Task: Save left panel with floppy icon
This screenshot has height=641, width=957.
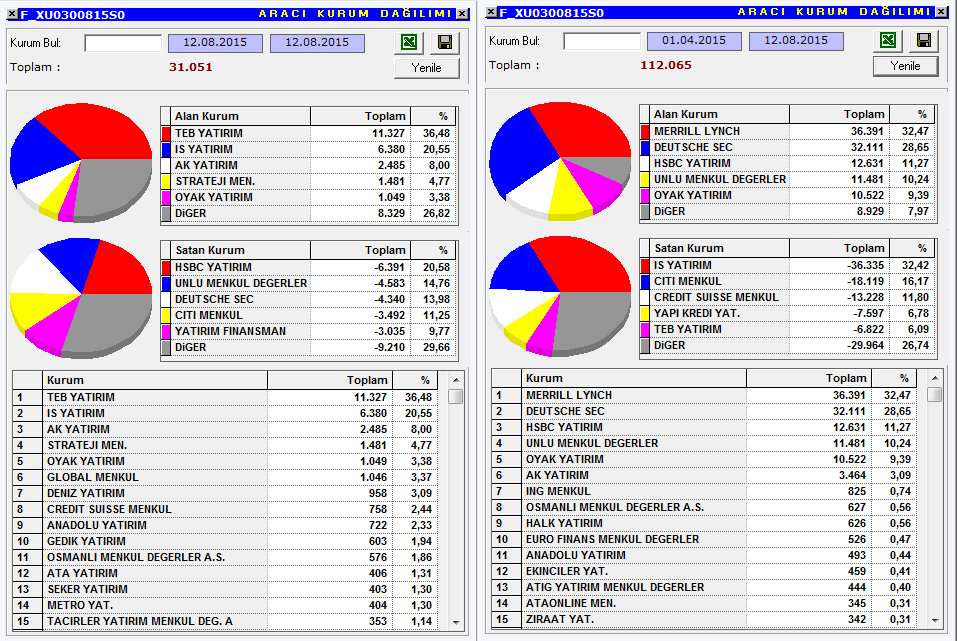Action: (445, 42)
